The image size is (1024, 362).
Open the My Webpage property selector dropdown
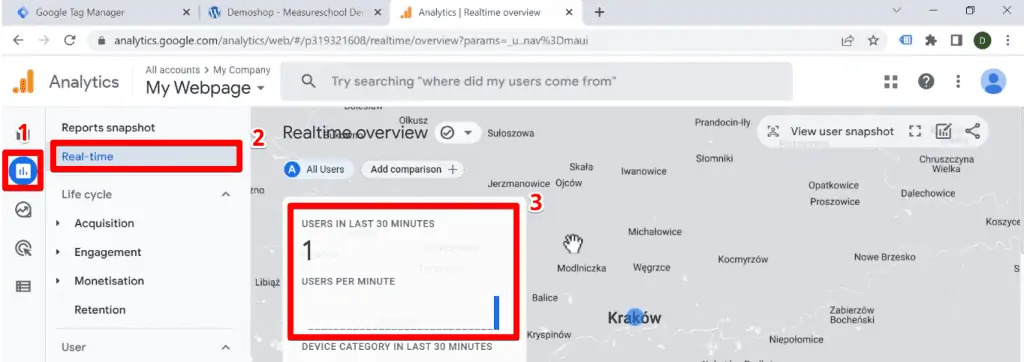(x=205, y=88)
